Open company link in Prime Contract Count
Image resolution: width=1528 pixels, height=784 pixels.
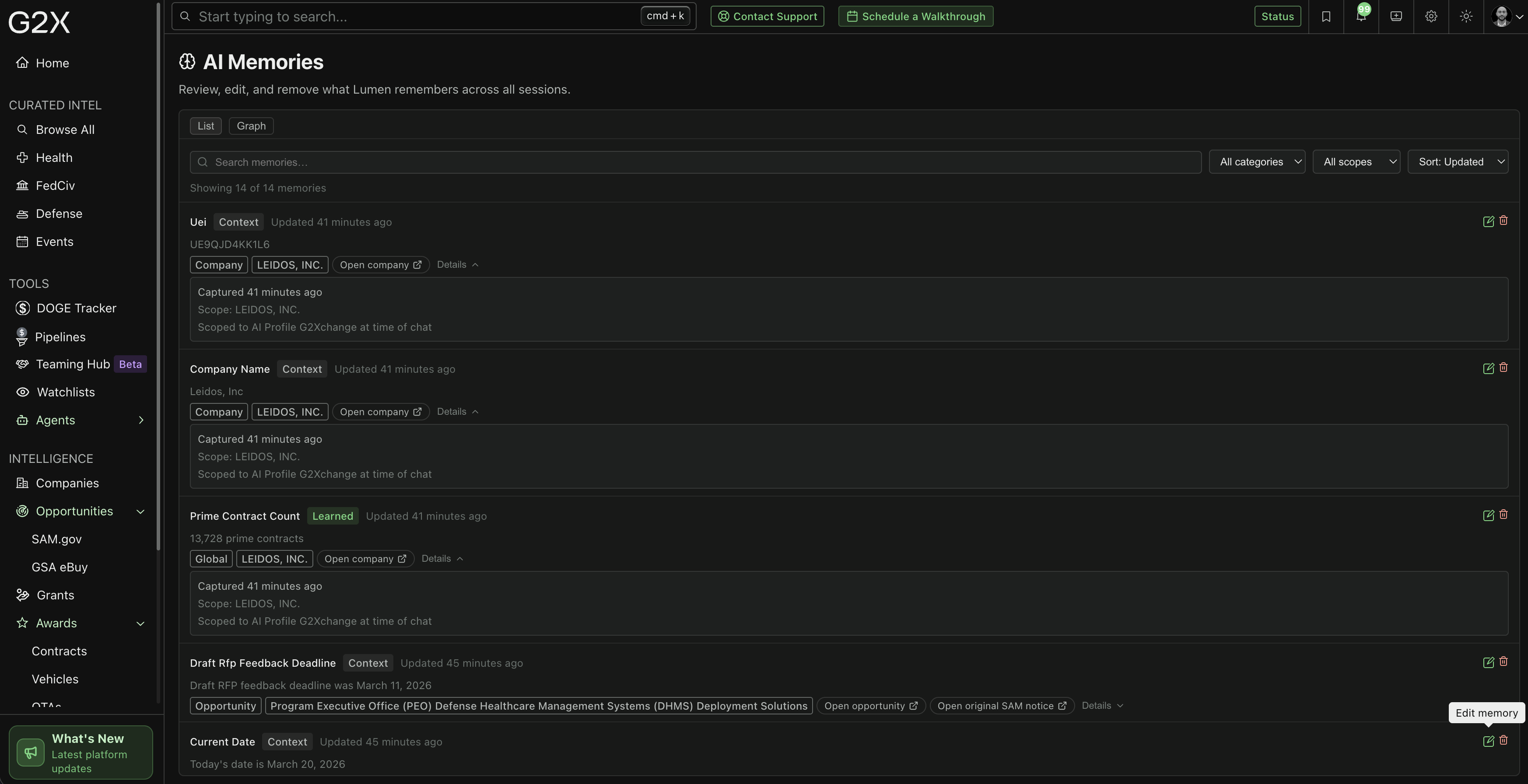pyautogui.click(x=365, y=559)
